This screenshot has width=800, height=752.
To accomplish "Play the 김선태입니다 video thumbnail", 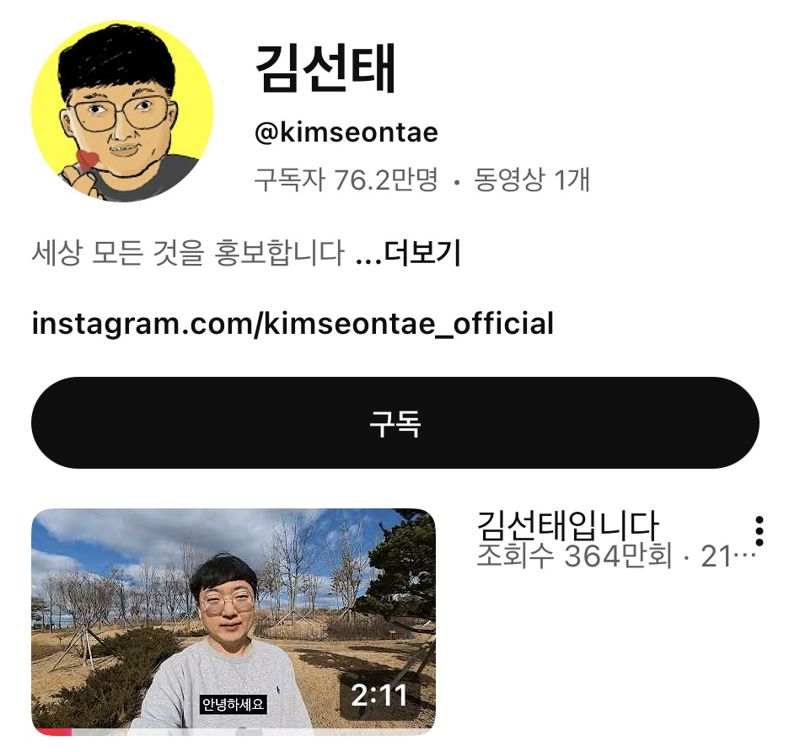I will pos(233,621).
